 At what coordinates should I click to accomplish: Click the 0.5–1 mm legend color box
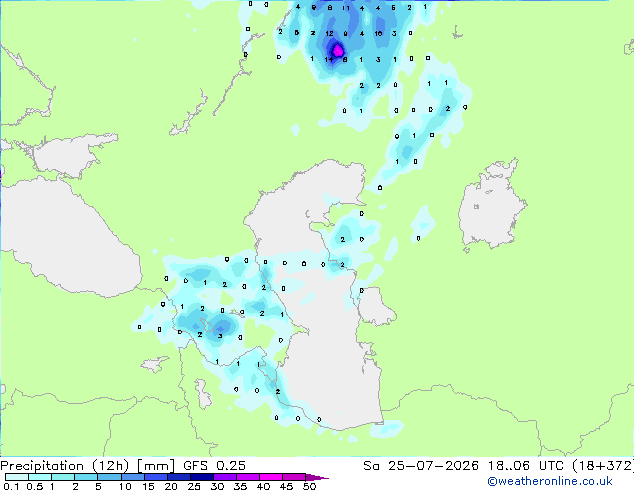tap(40, 477)
